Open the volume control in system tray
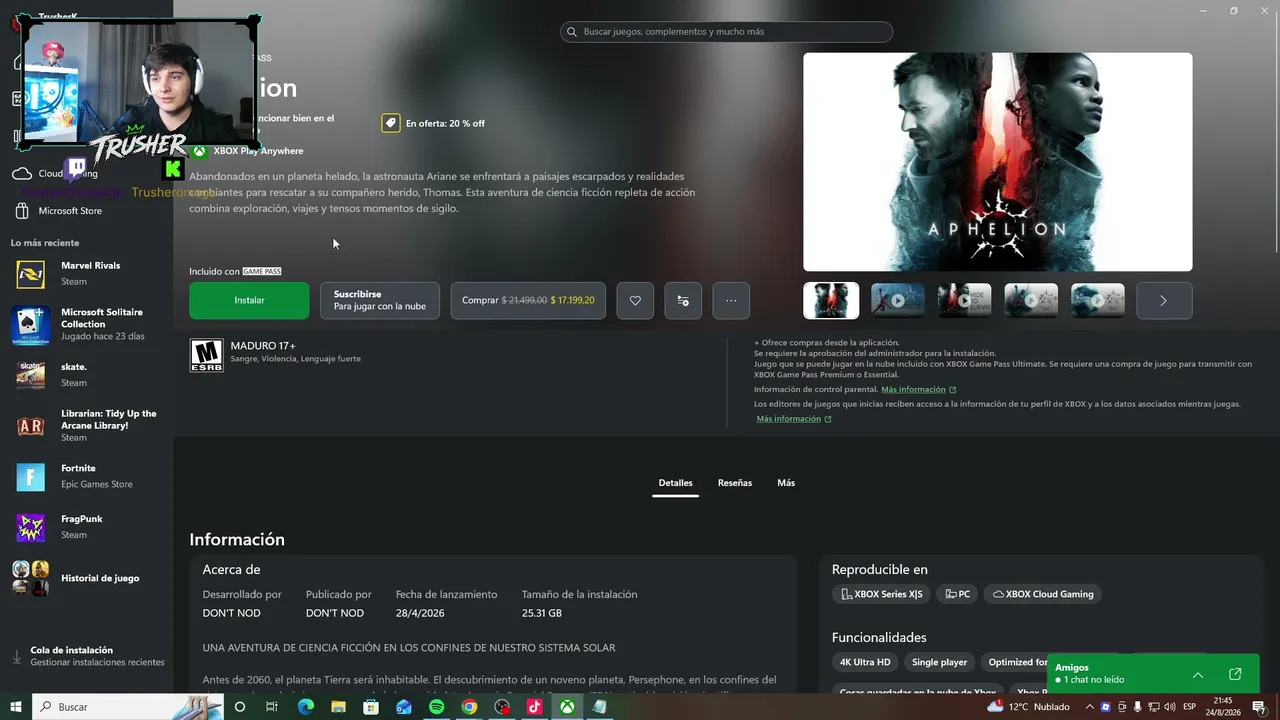The image size is (1280, 720). 1169,707
